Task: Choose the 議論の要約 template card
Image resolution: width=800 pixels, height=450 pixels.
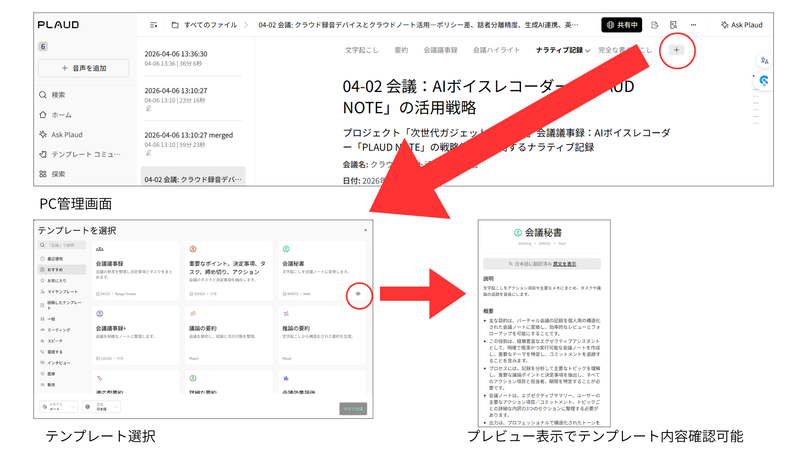Action: click(229, 335)
